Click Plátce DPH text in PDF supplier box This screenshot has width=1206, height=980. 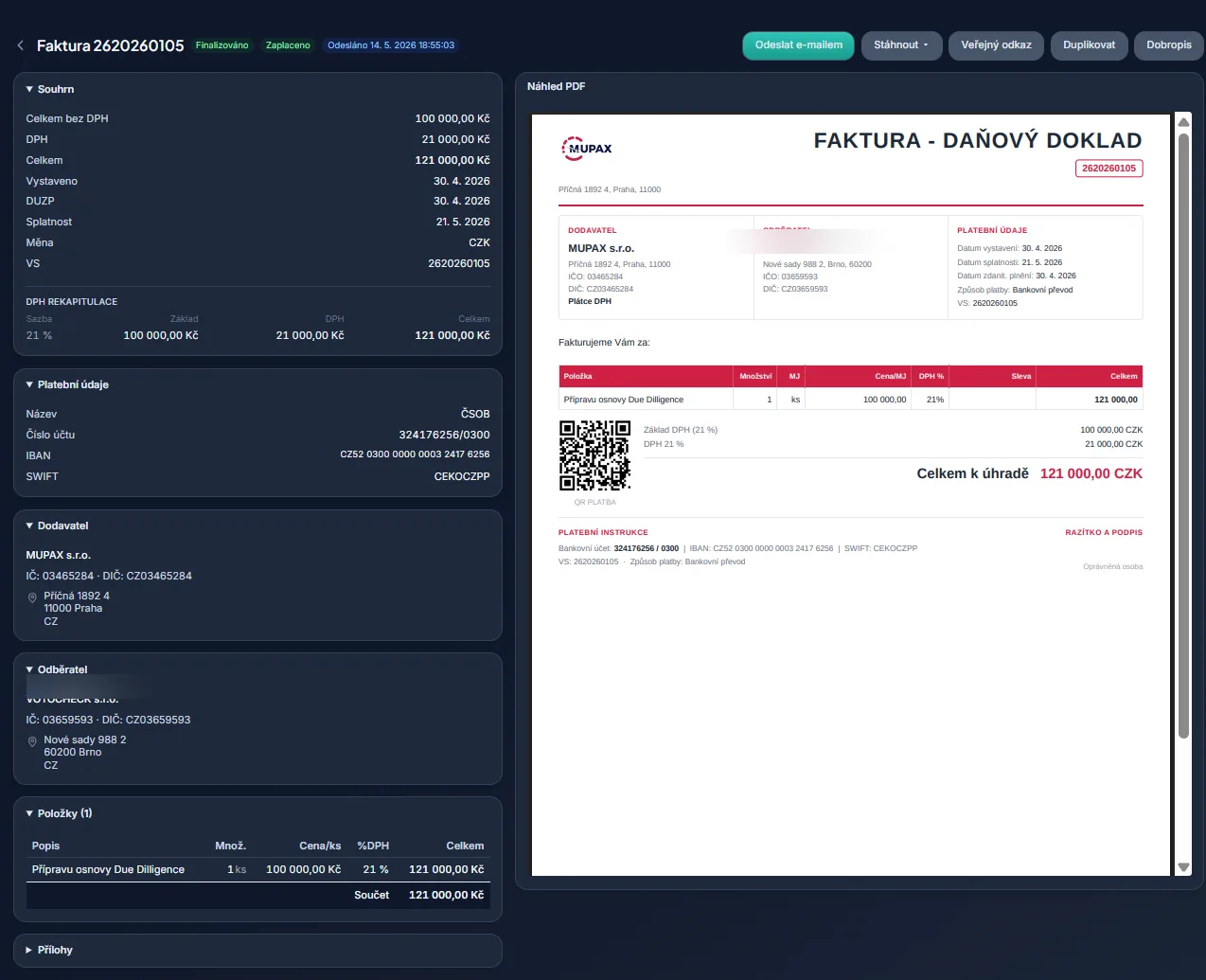[590, 301]
